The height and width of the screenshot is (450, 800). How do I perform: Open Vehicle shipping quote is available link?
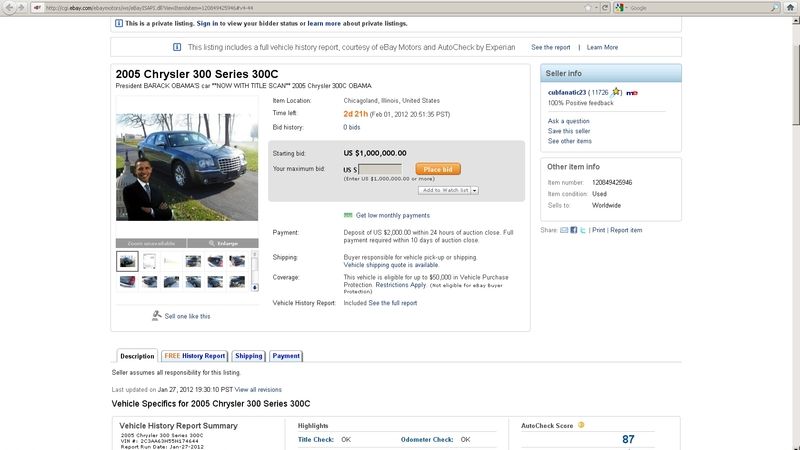click(391, 265)
